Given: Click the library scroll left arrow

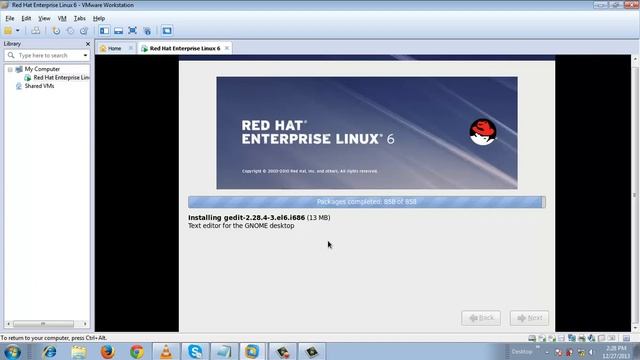Looking at the screenshot, I should coord(9,324).
